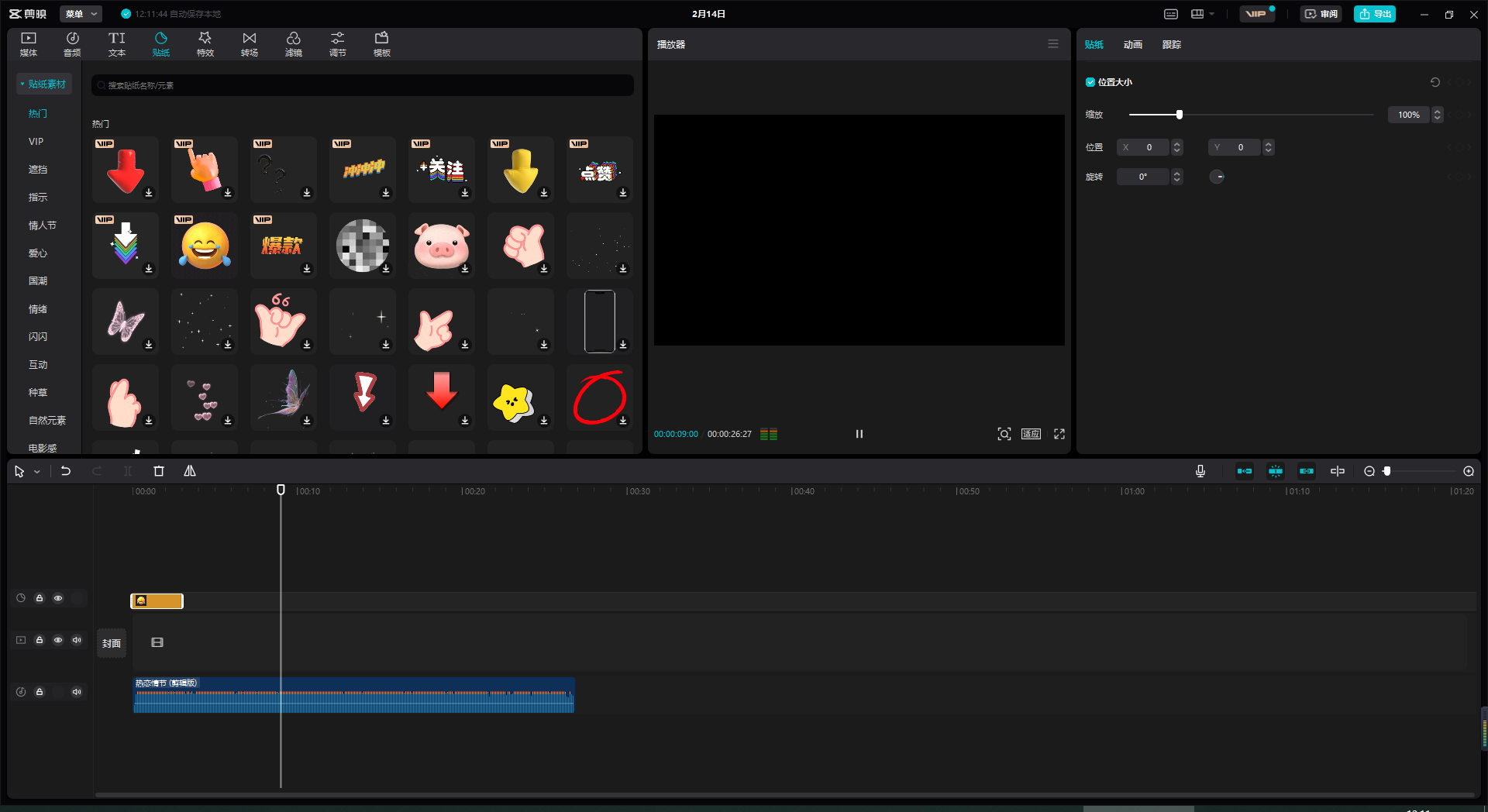Open the 音频 audio panel

[x=72, y=44]
